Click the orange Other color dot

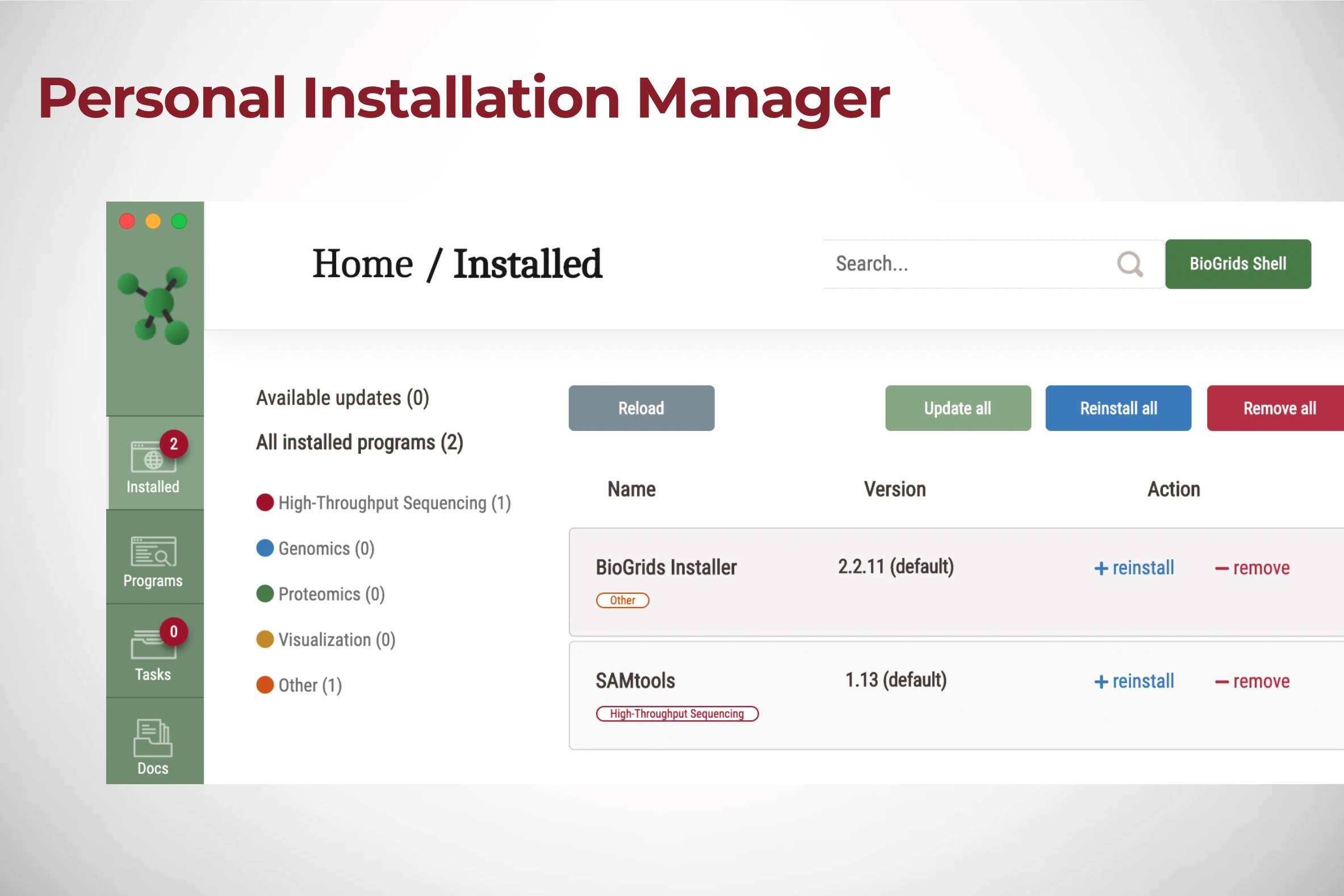click(x=265, y=685)
